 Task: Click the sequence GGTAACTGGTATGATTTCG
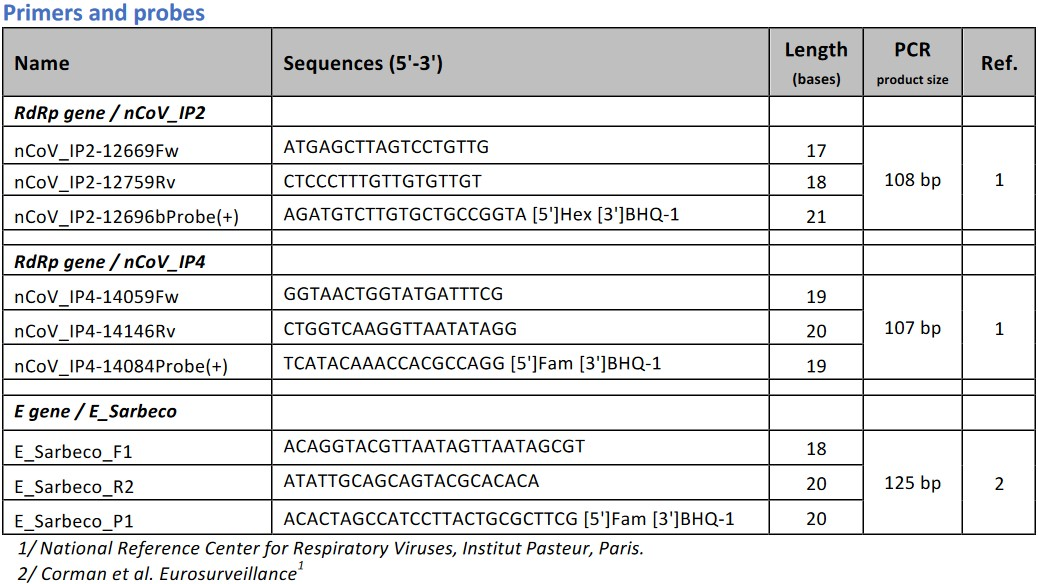click(393, 294)
